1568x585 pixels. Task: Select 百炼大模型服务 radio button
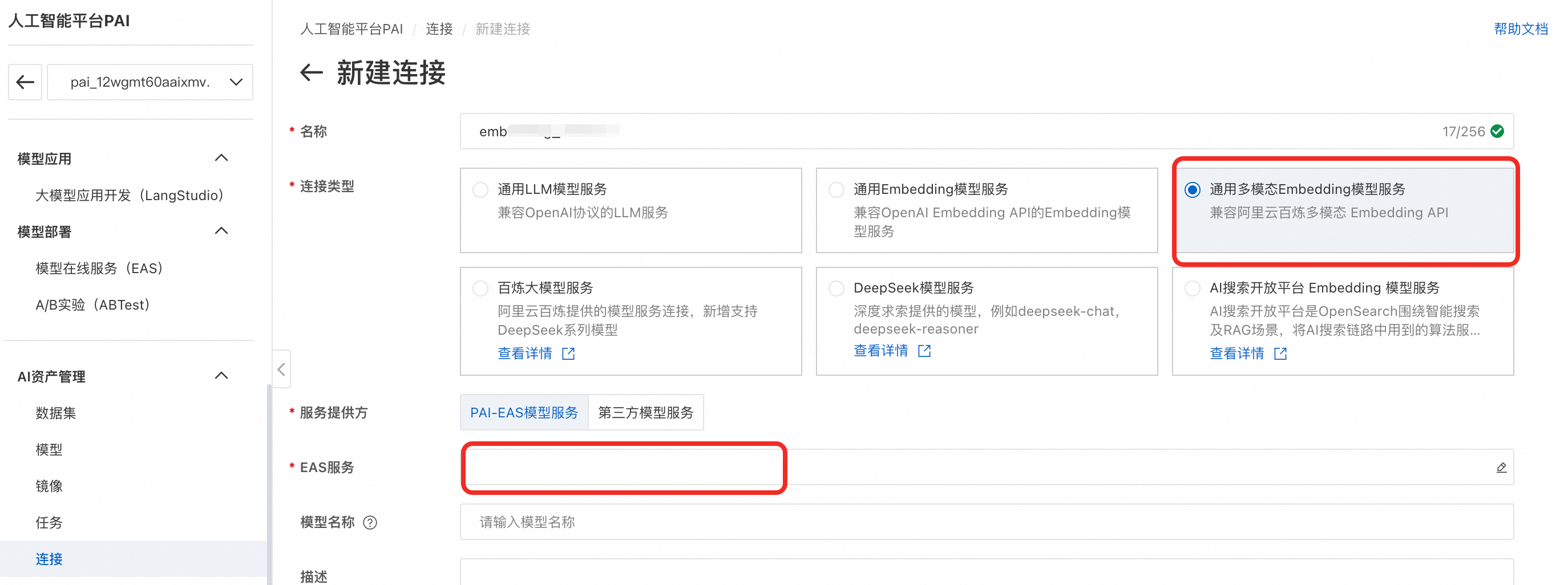pos(480,289)
